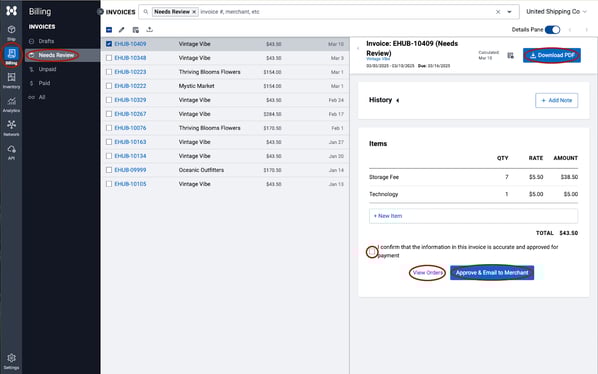The height and width of the screenshot is (374, 598).
Task: Select the checkbox for invoice EHUB-10348
Action: pos(109,58)
